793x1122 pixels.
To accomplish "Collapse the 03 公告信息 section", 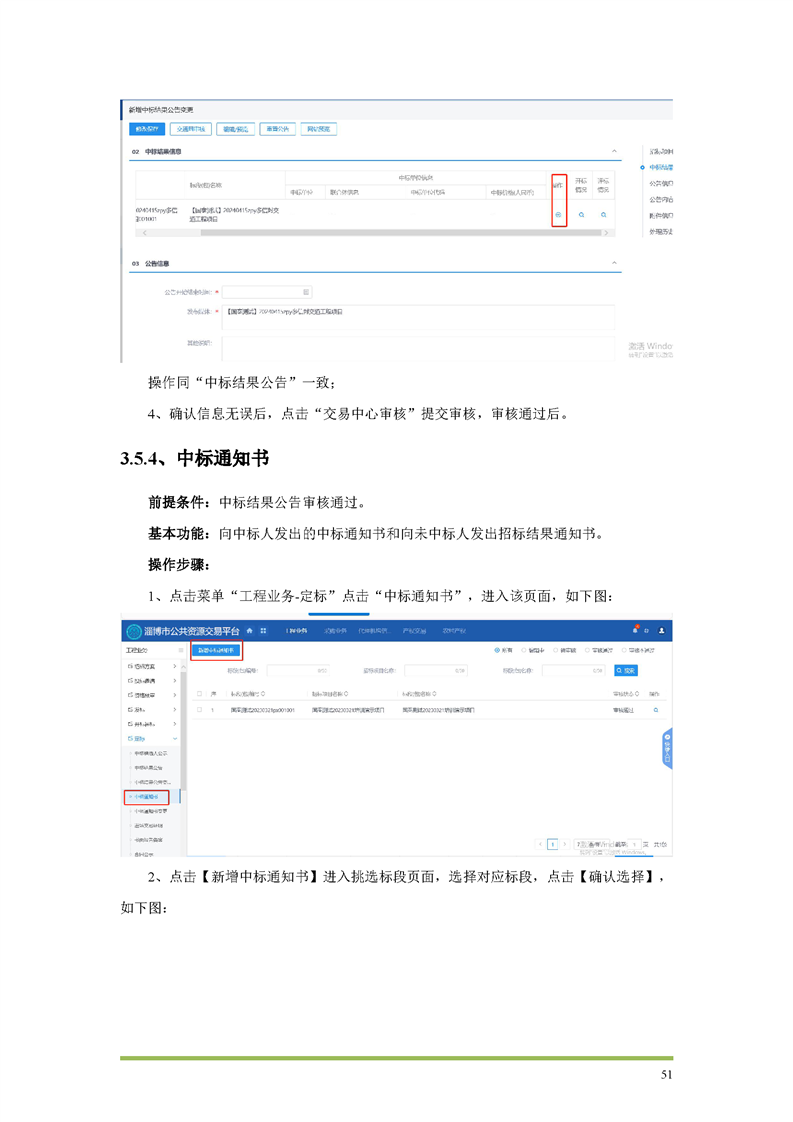I will (614, 264).
